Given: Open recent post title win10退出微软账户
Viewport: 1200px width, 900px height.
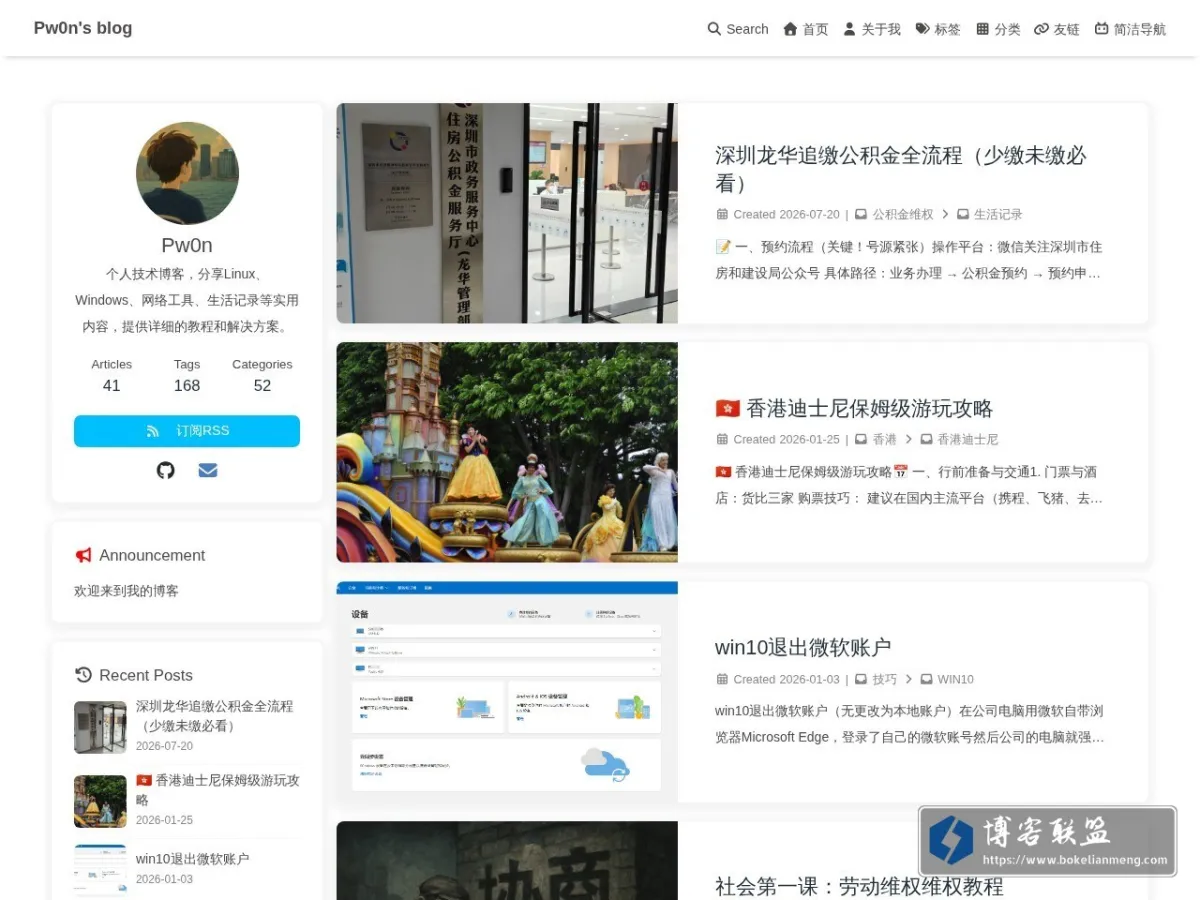Looking at the screenshot, I should click(193, 858).
